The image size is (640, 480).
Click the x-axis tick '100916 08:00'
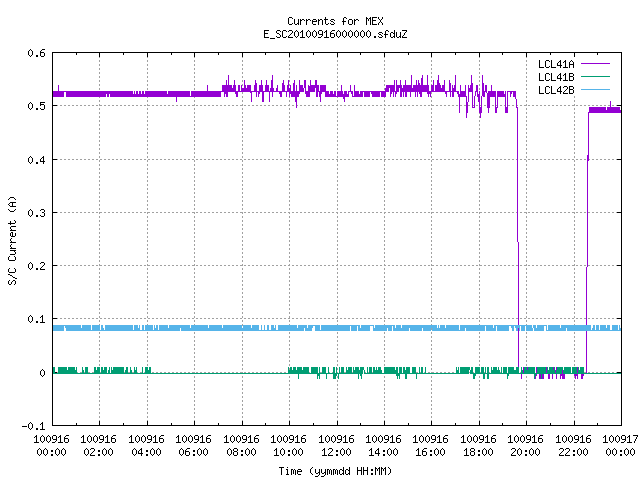[241, 446]
